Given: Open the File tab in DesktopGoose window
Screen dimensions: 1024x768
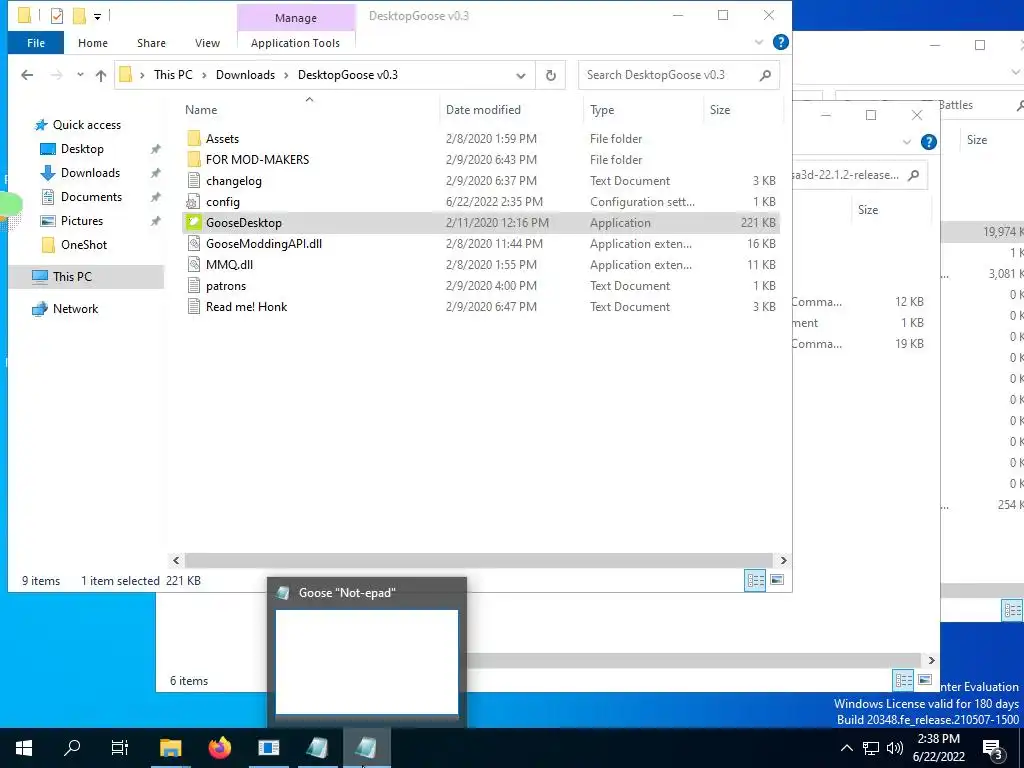Looking at the screenshot, I should 36,43.
